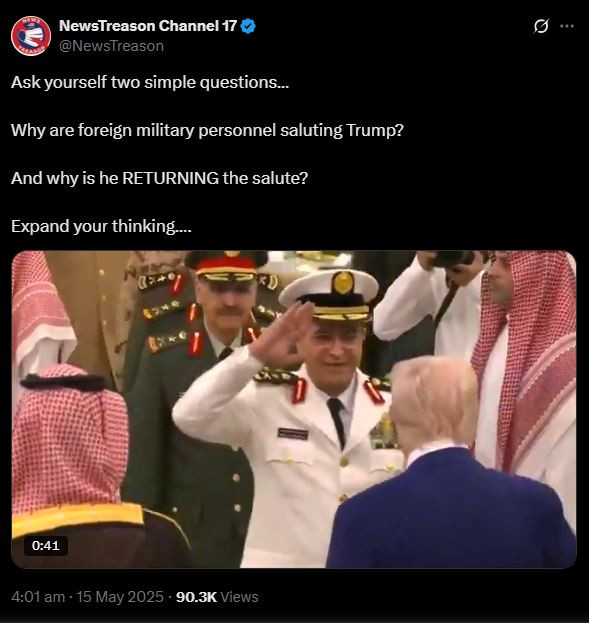Image resolution: width=589 pixels, height=623 pixels.
Task: Click the photographer holding up a camera
Action: [x=429, y=302]
